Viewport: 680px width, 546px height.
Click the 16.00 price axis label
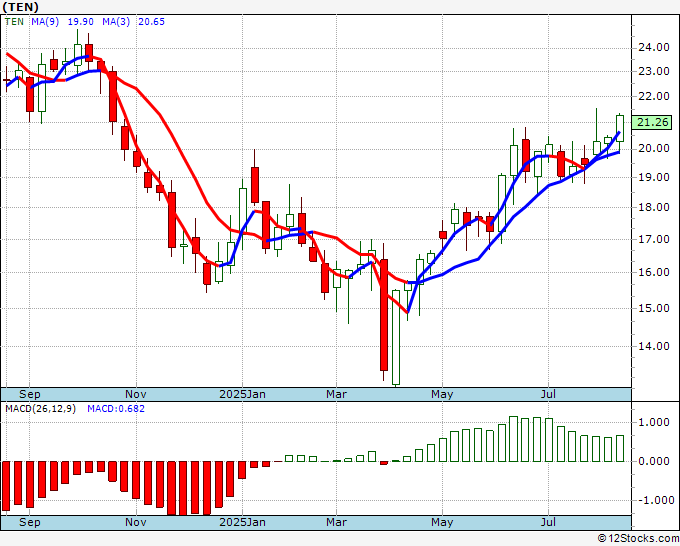pyautogui.click(x=654, y=272)
